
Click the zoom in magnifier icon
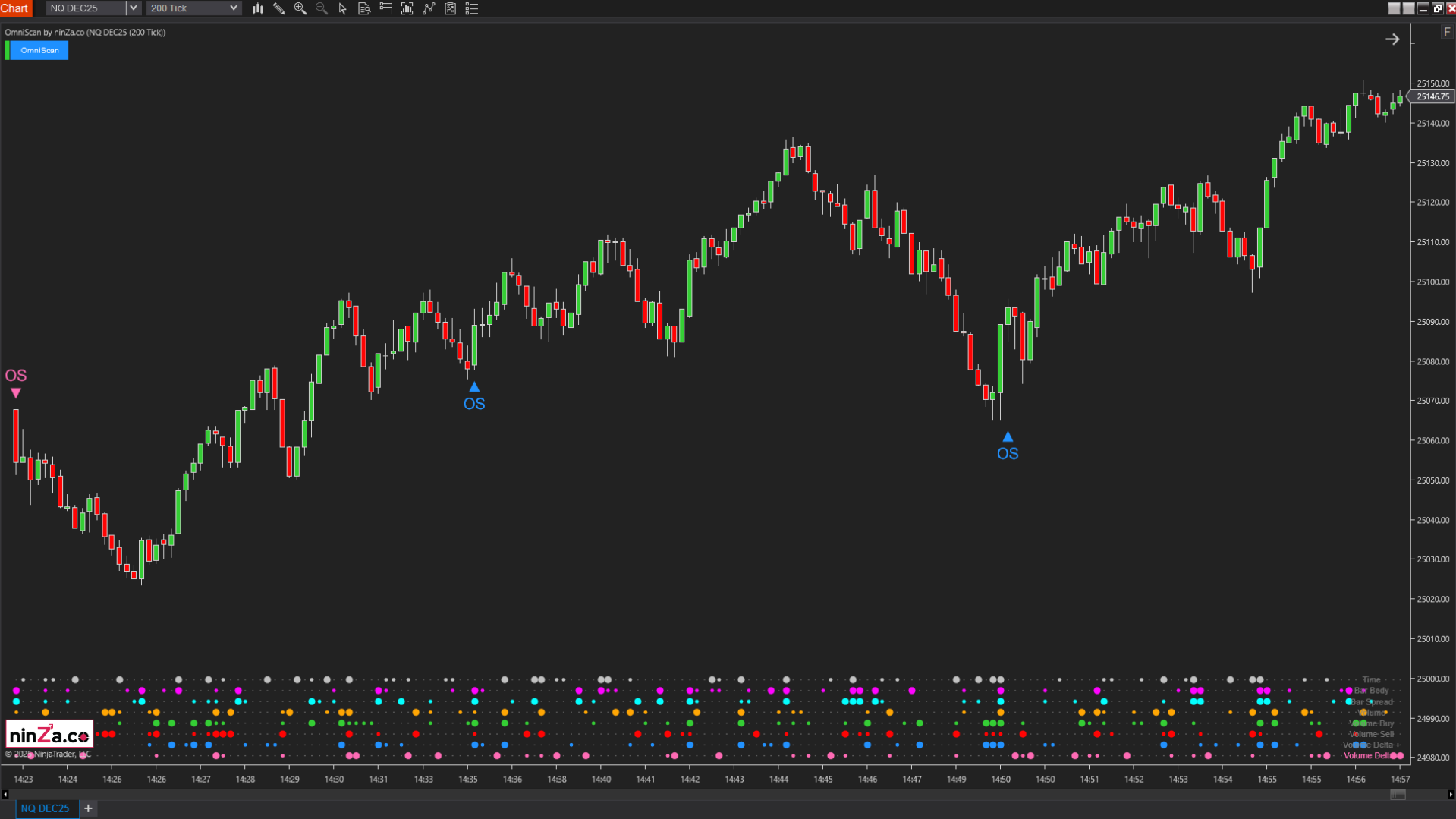point(300,8)
